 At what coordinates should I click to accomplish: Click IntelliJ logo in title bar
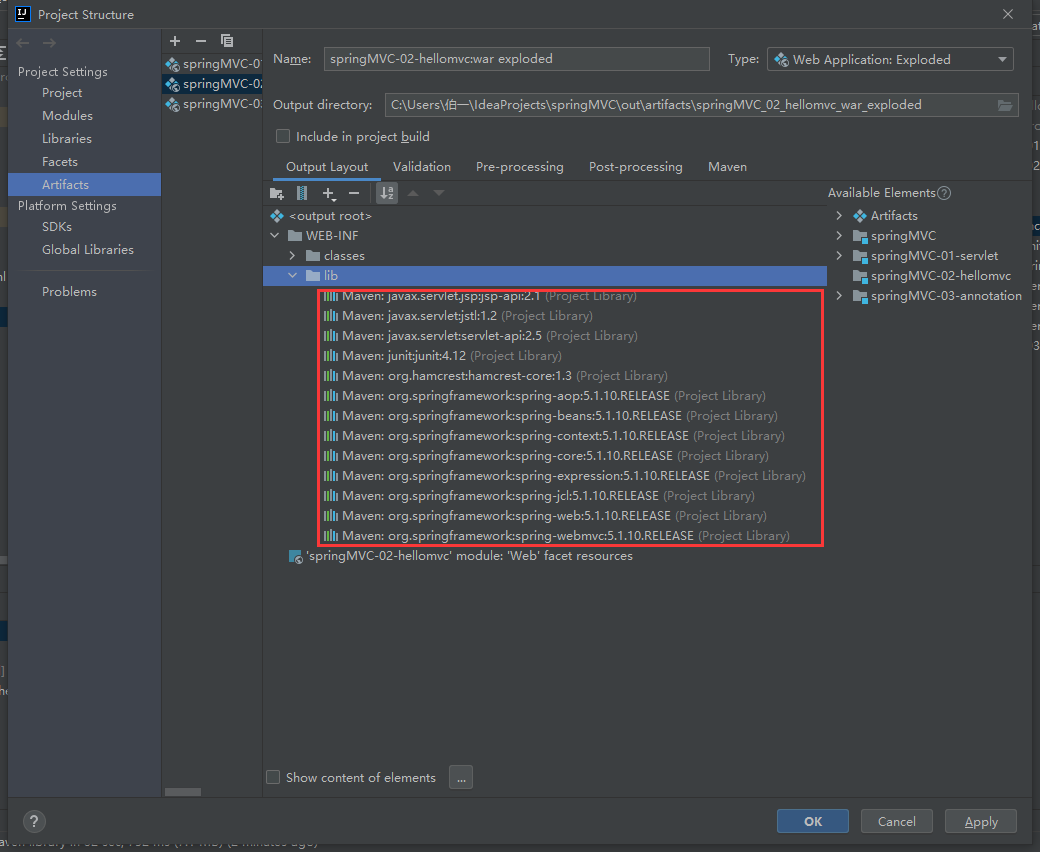[x=23, y=14]
